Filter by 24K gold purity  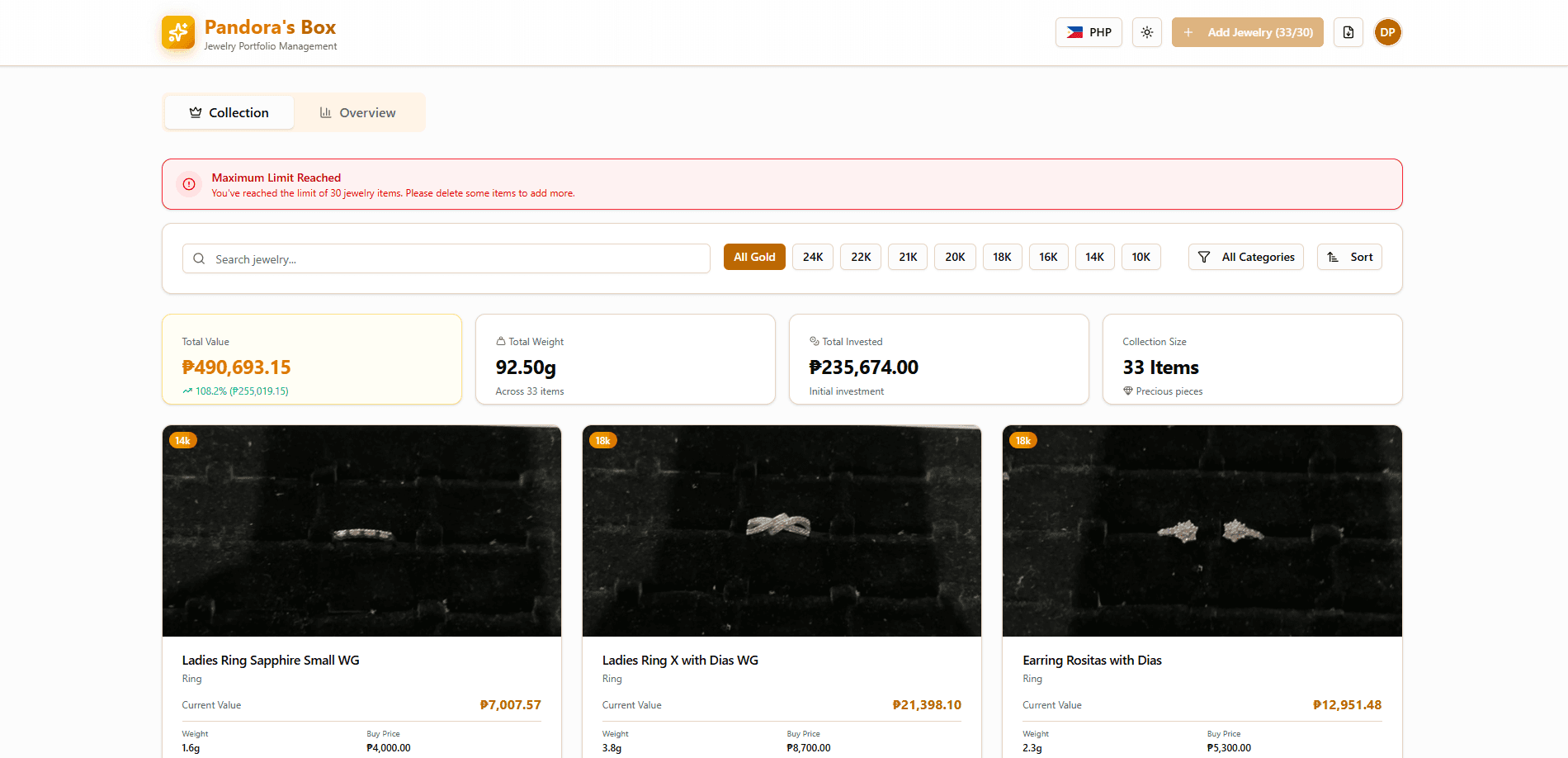point(812,257)
